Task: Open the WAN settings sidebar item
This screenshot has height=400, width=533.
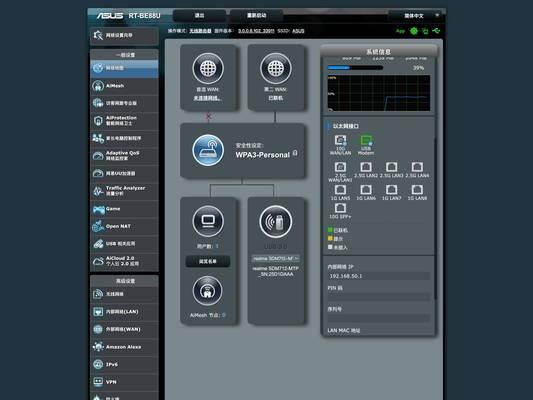Action: point(124,329)
